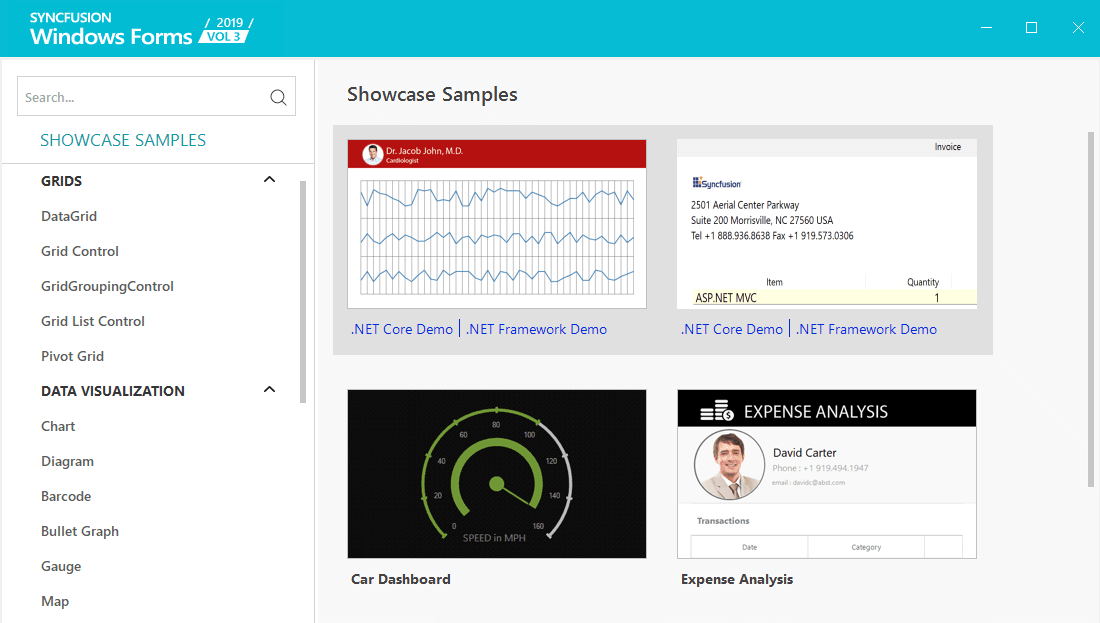The width and height of the screenshot is (1100, 623).
Task: Open the patient monitor .NET Core Demo link
Action: [x=402, y=329]
